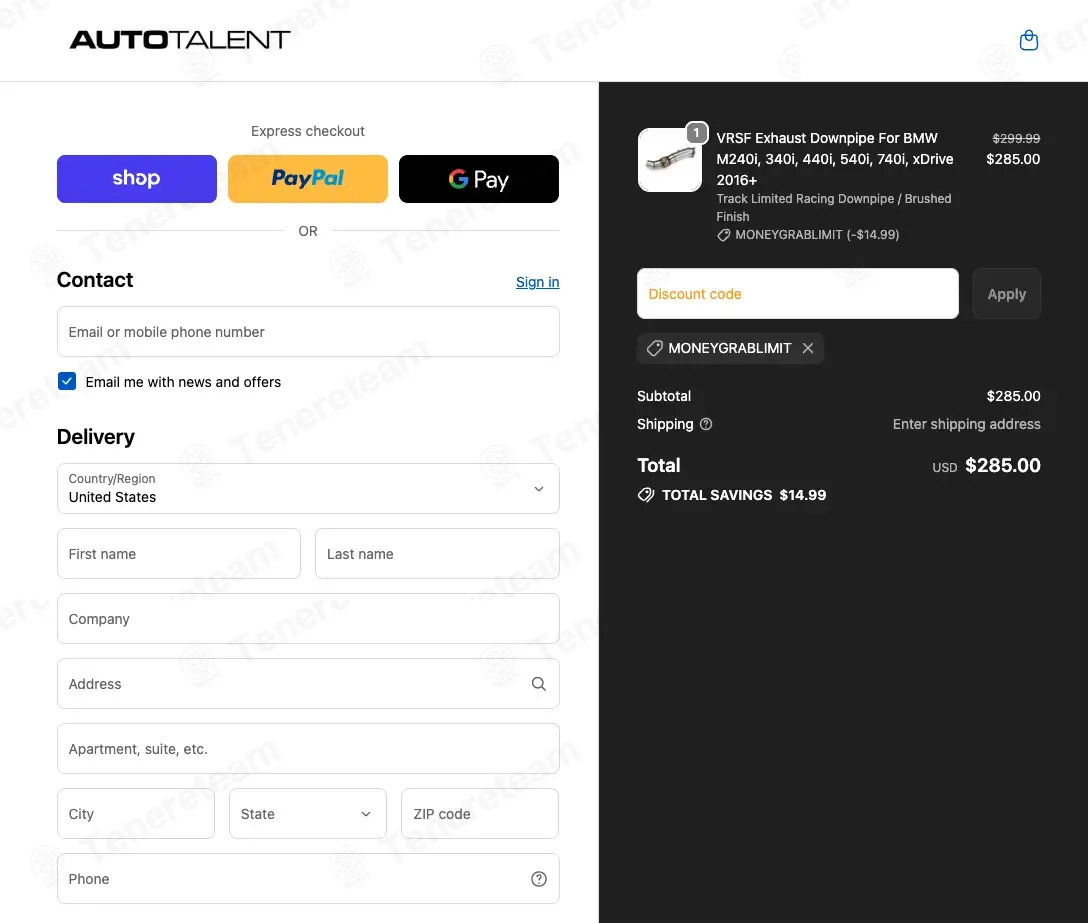The image size is (1088, 923).
Task: Click the First name field
Action: tap(178, 554)
